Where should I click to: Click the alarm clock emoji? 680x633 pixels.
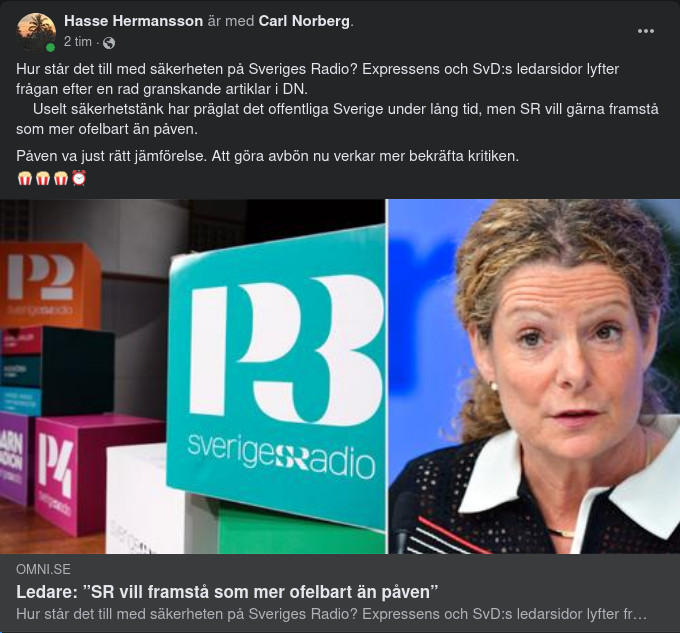(79, 178)
